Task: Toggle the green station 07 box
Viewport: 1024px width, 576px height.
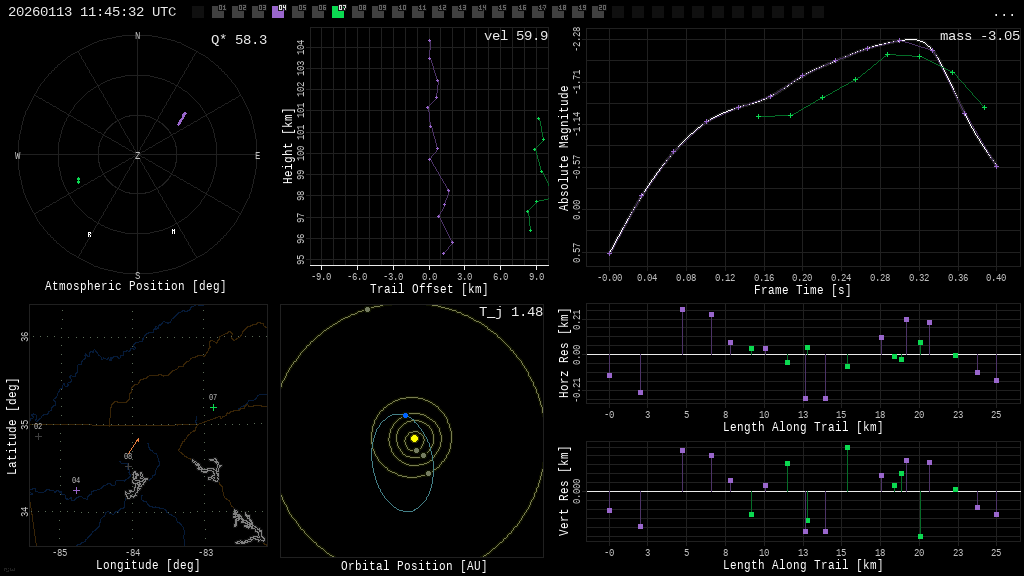Action: [338, 12]
